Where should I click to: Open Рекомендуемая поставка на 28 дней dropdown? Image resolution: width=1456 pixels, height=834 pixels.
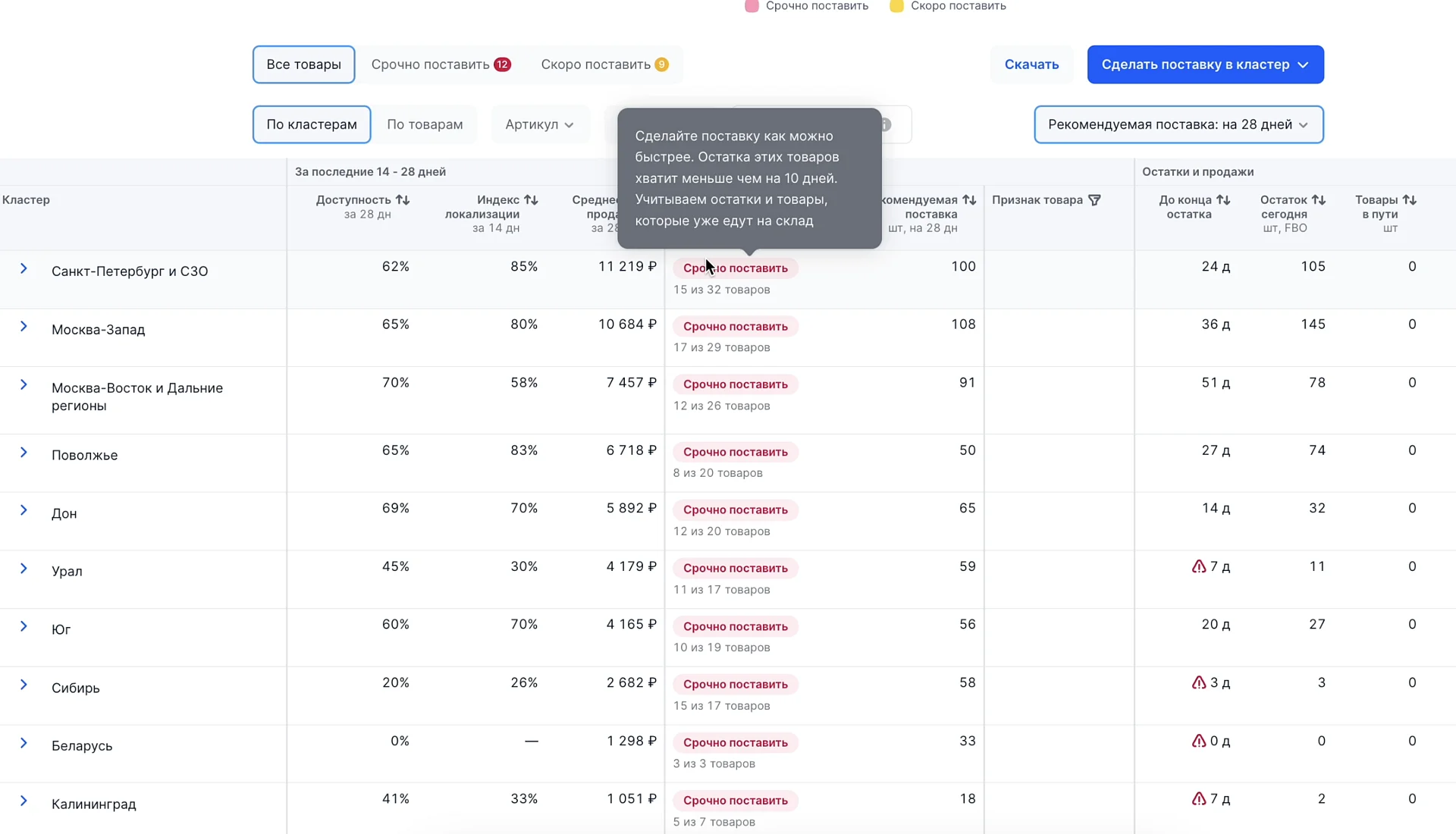tap(1178, 124)
